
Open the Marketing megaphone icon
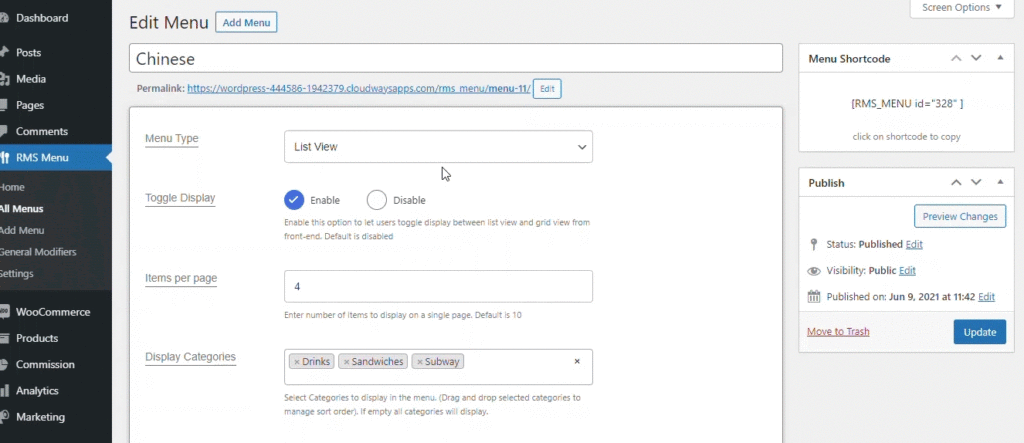click(4, 417)
